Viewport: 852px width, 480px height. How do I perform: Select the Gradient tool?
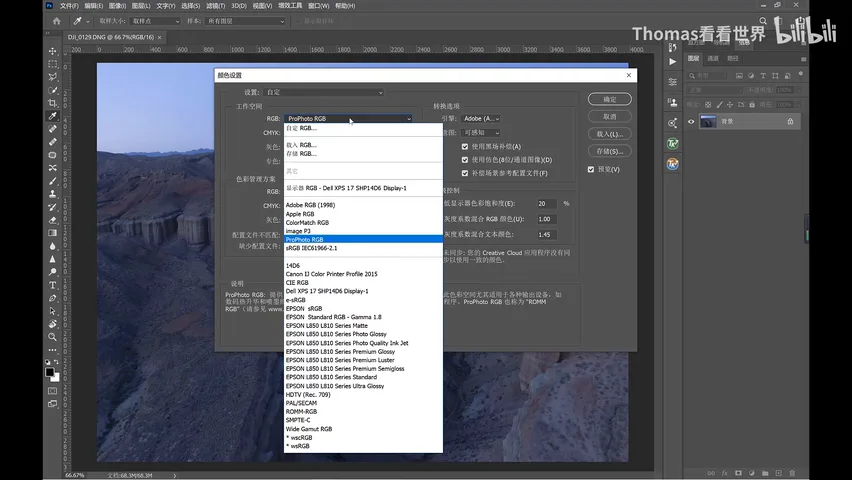point(53,233)
